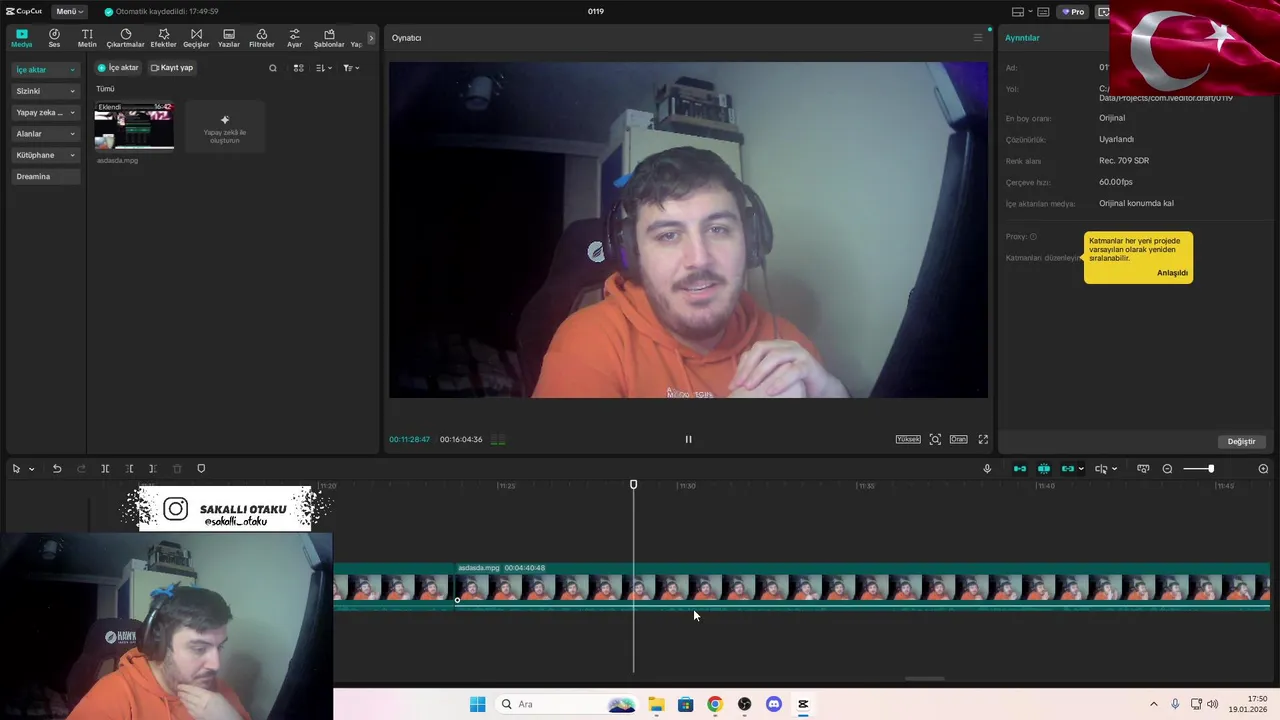This screenshot has width=1280, height=720.
Task: Click the İçe aktar import button
Action: pyautogui.click(x=118, y=68)
